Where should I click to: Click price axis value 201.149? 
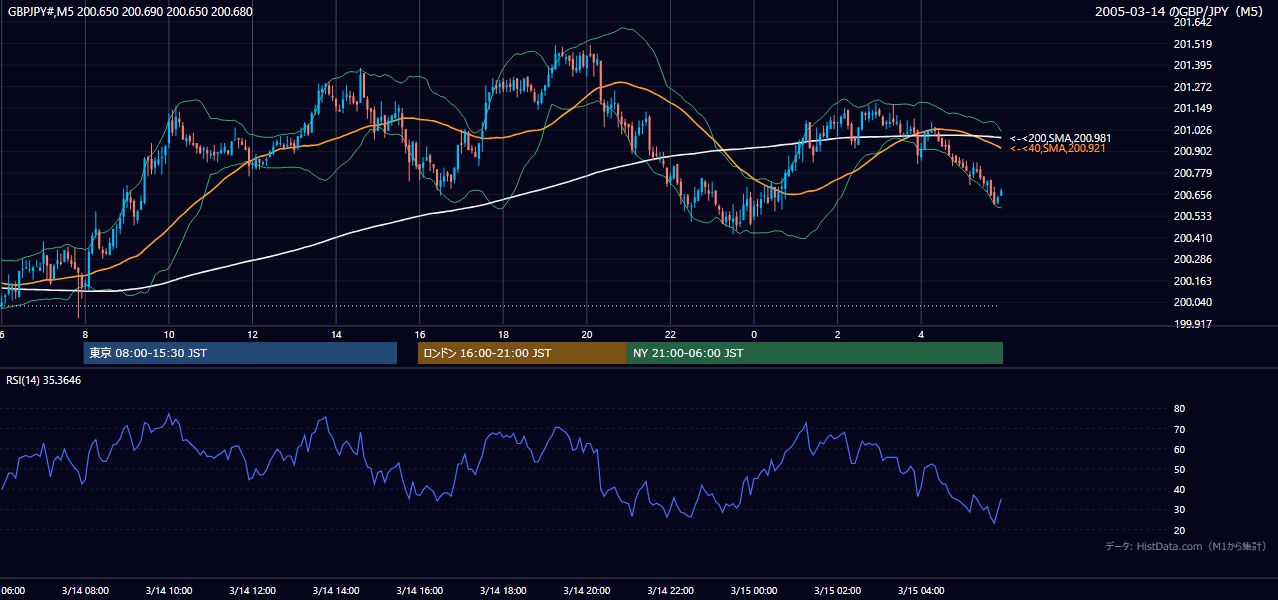1193,108
